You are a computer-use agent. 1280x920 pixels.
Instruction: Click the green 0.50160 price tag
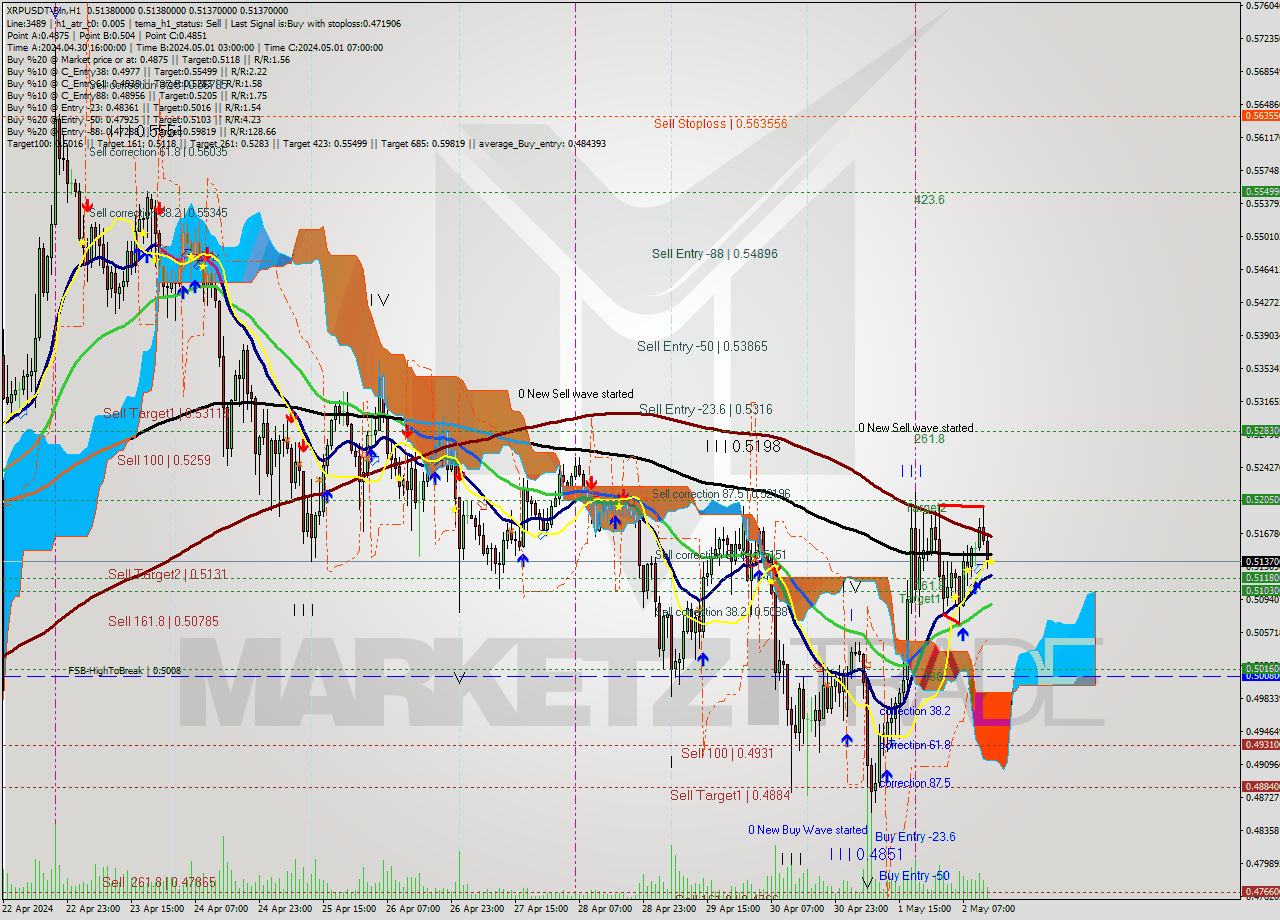coord(1261,667)
